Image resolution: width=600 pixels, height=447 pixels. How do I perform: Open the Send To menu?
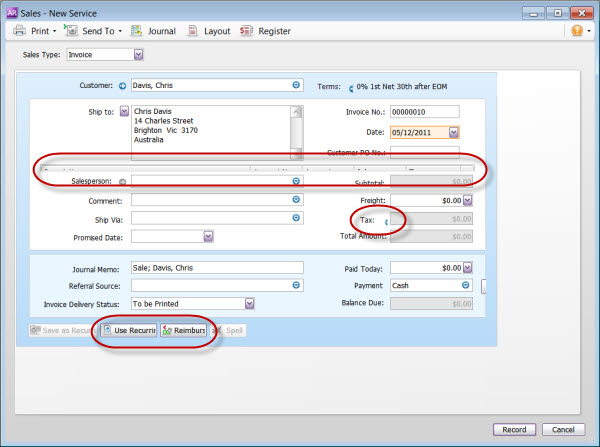pyautogui.click(x=97, y=31)
